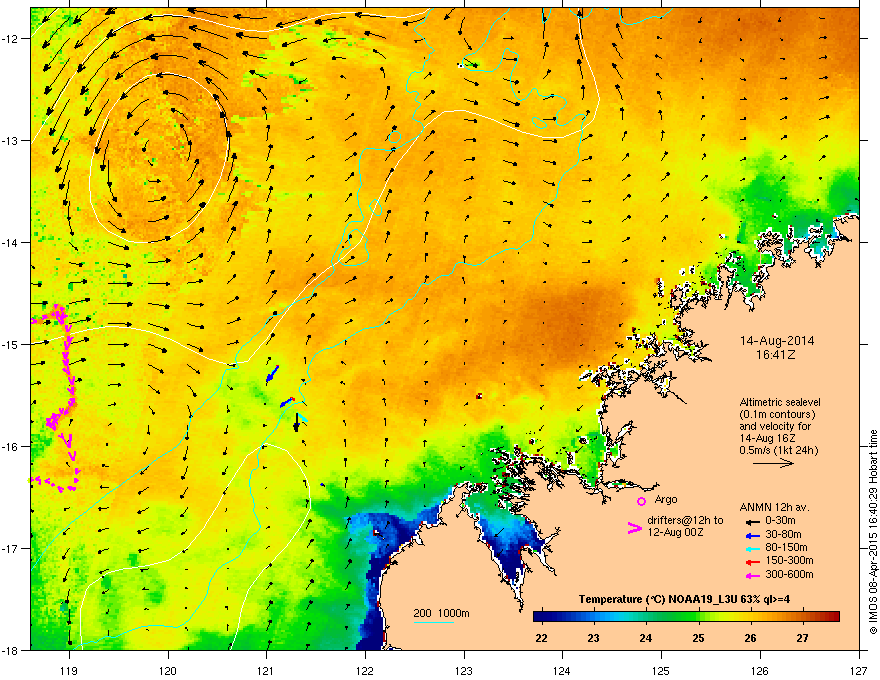The width and height of the screenshot is (880, 680).
Task: Click the '0.5m/s (1kt 24h)' text
Action: point(778,450)
